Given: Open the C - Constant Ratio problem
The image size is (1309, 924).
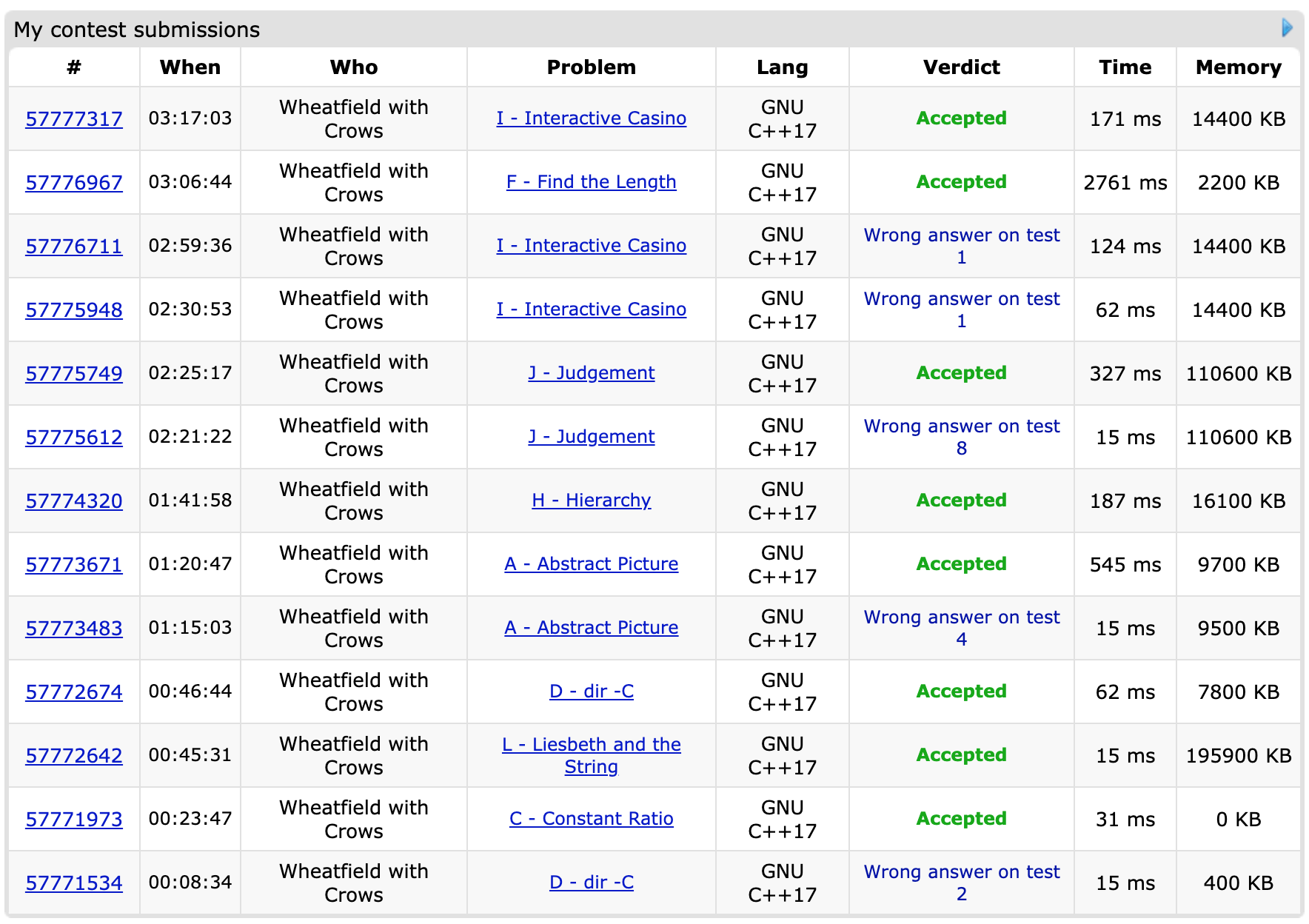Looking at the screenshot, I should coord(591,819).
